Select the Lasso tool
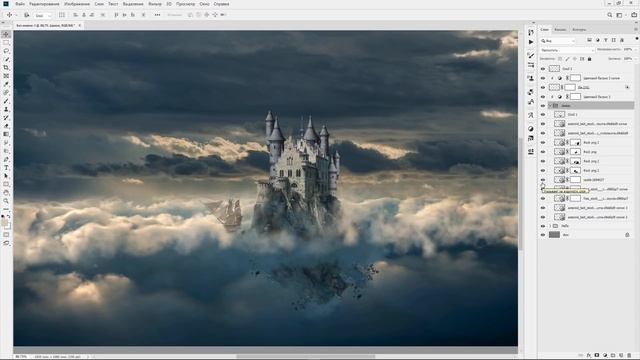This screenshot has width=640, height=360. click(6, 51)
